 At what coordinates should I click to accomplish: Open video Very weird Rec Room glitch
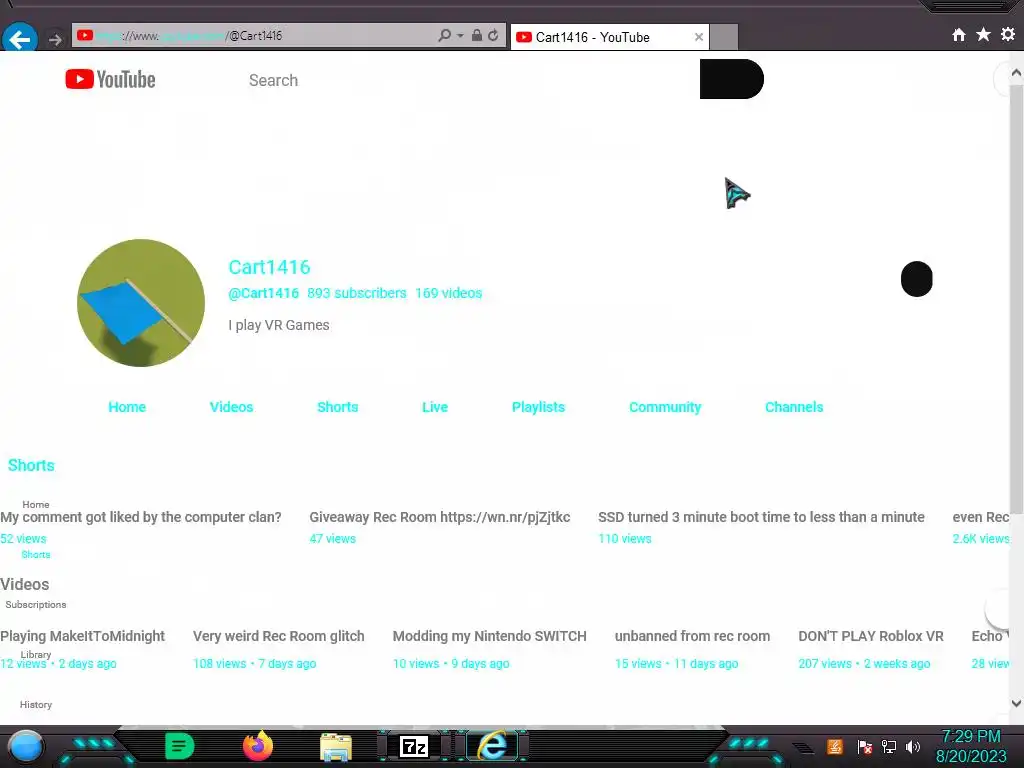pos(279,636)
